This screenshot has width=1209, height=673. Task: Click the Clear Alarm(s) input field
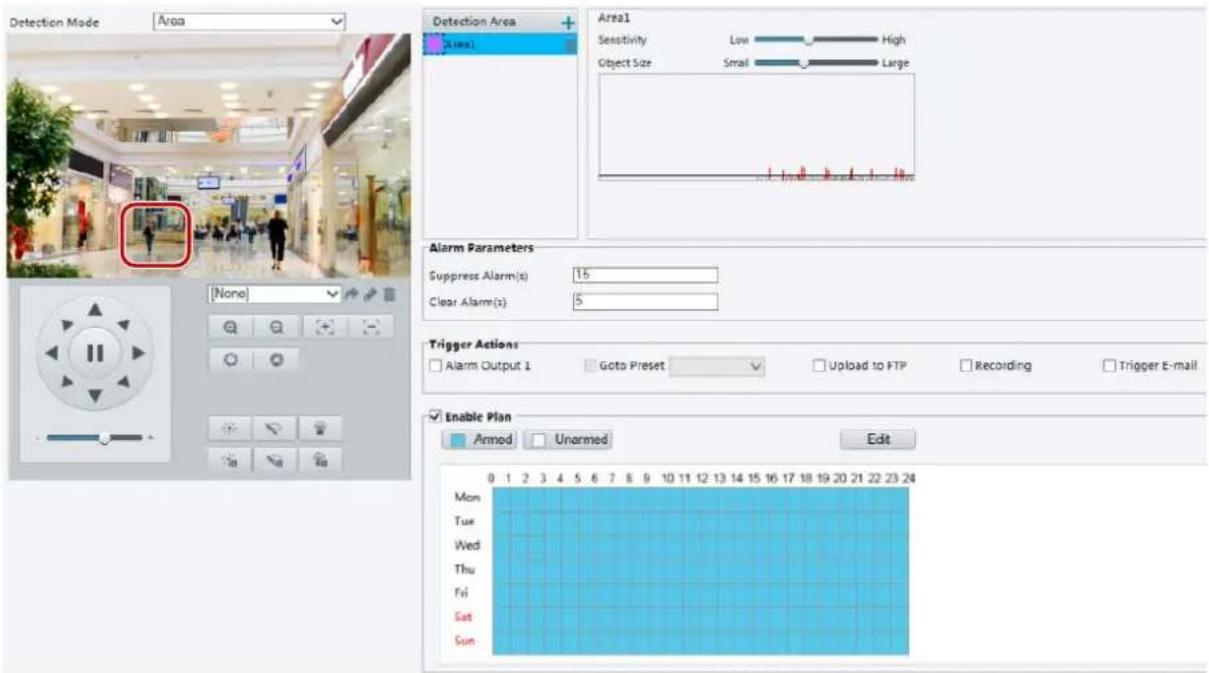[x=646, y=301]
